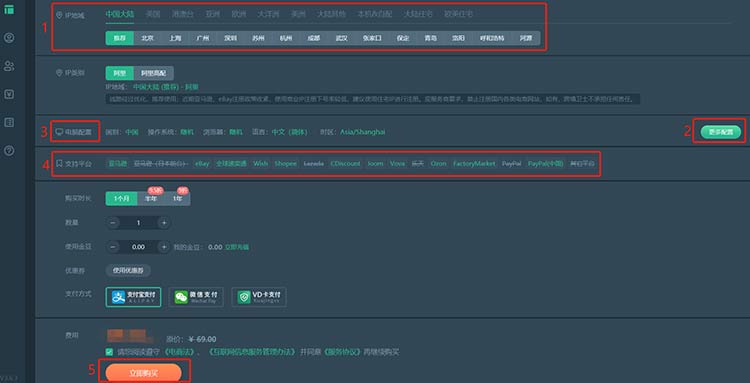Click the quantity input showing 1

(138, 222)
